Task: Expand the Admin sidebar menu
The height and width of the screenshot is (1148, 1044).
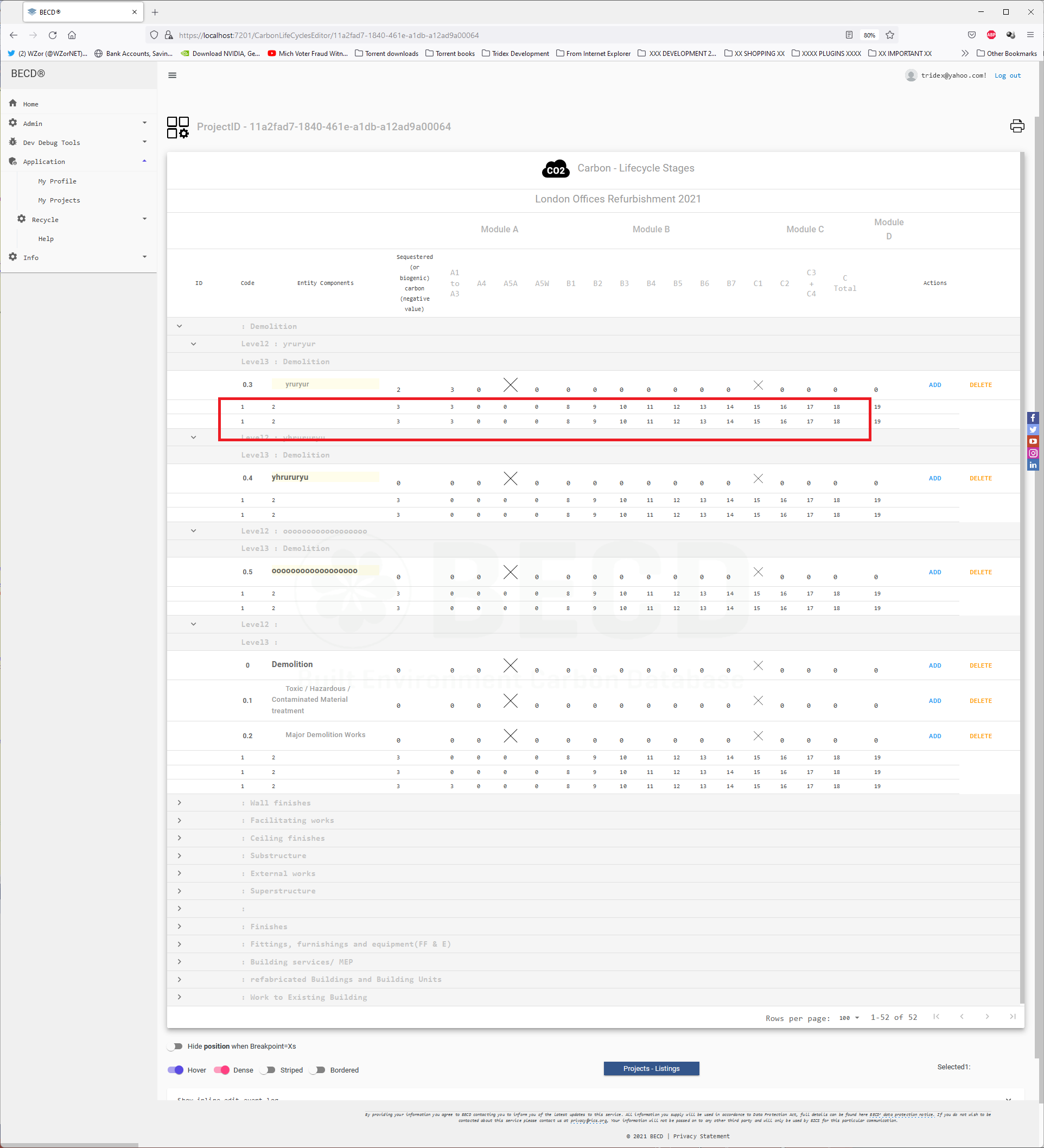Action: (x=79, y=123)
